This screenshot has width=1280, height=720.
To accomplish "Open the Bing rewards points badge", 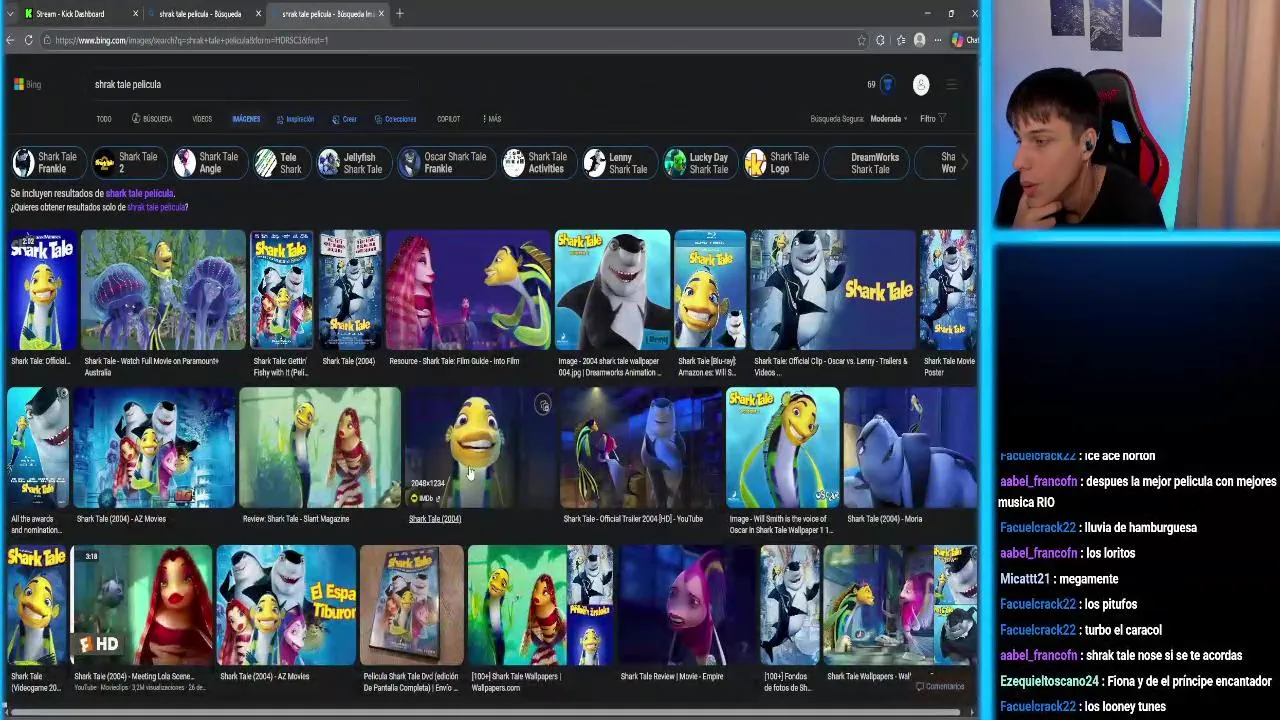I will [881, 85].
